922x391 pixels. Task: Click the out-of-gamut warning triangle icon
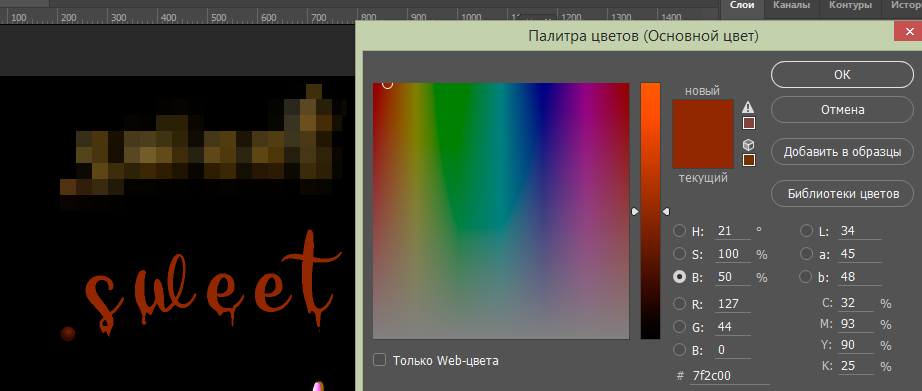(748, 107)
